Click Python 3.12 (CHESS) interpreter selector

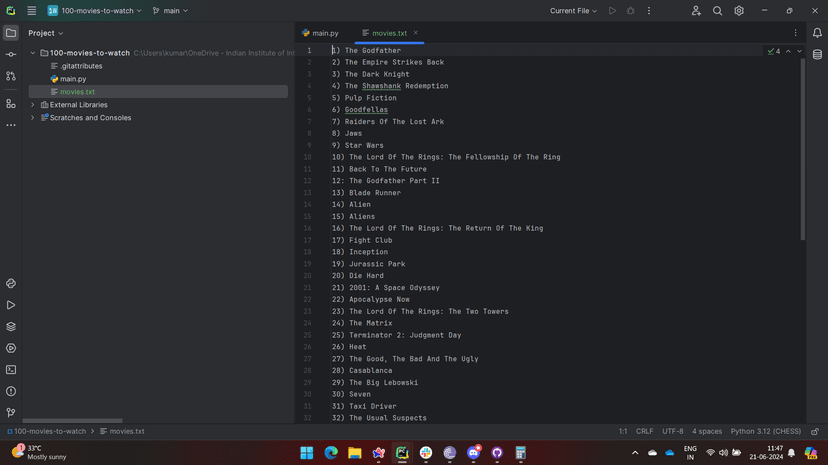coord(765,432)
